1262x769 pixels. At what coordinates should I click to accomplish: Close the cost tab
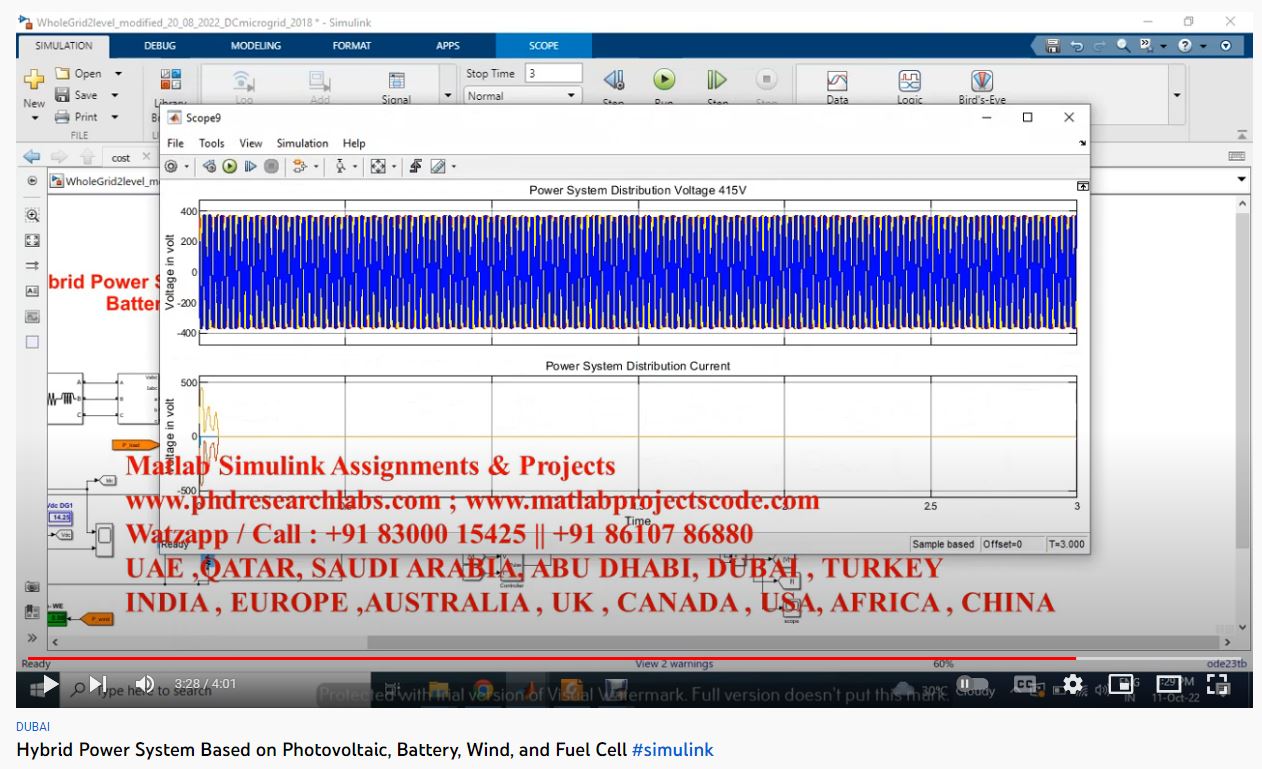145,157
